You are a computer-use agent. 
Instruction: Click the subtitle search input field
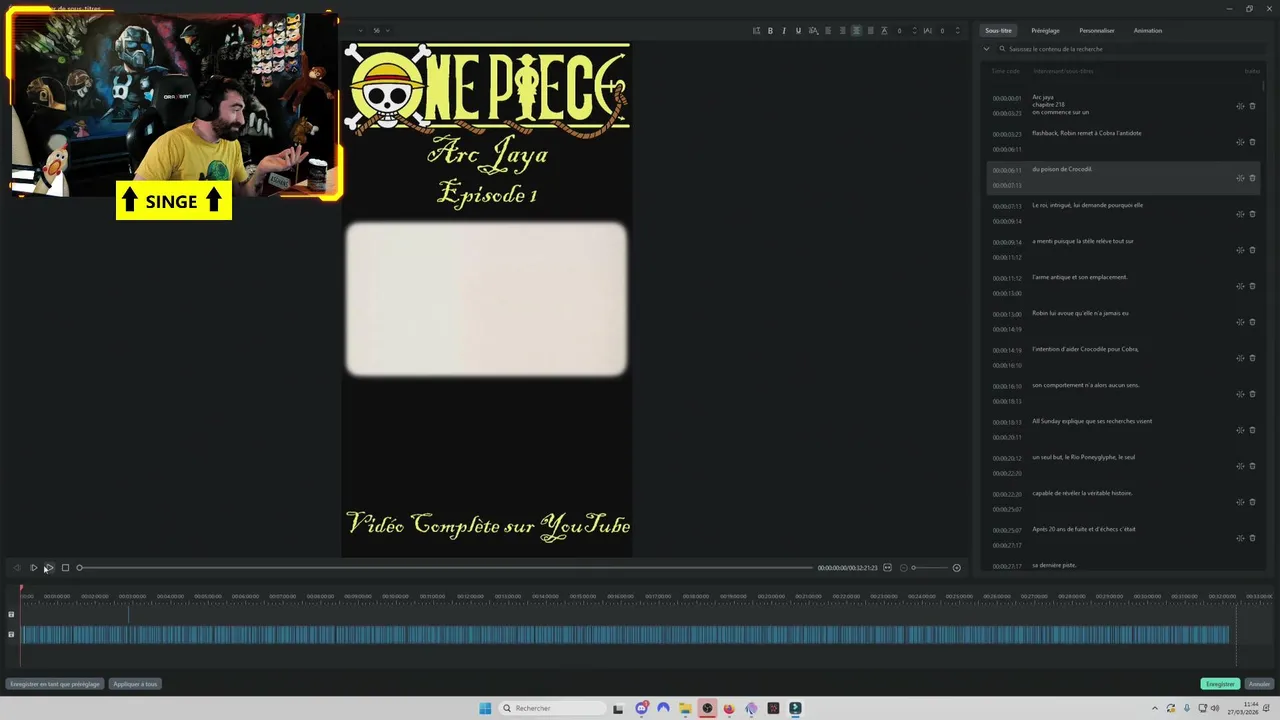point(1130,49)
